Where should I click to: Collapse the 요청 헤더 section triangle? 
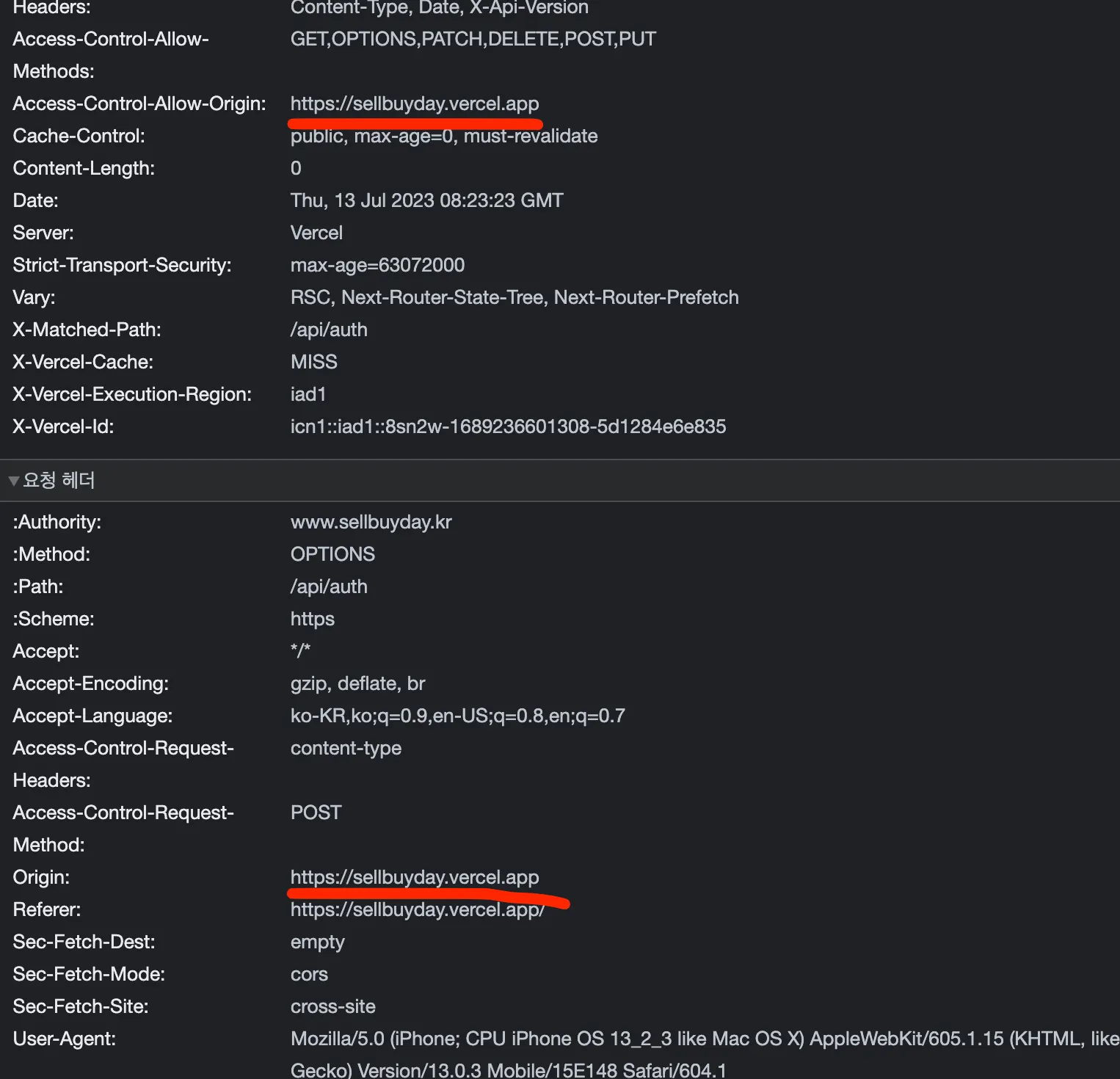pos(13,481)
